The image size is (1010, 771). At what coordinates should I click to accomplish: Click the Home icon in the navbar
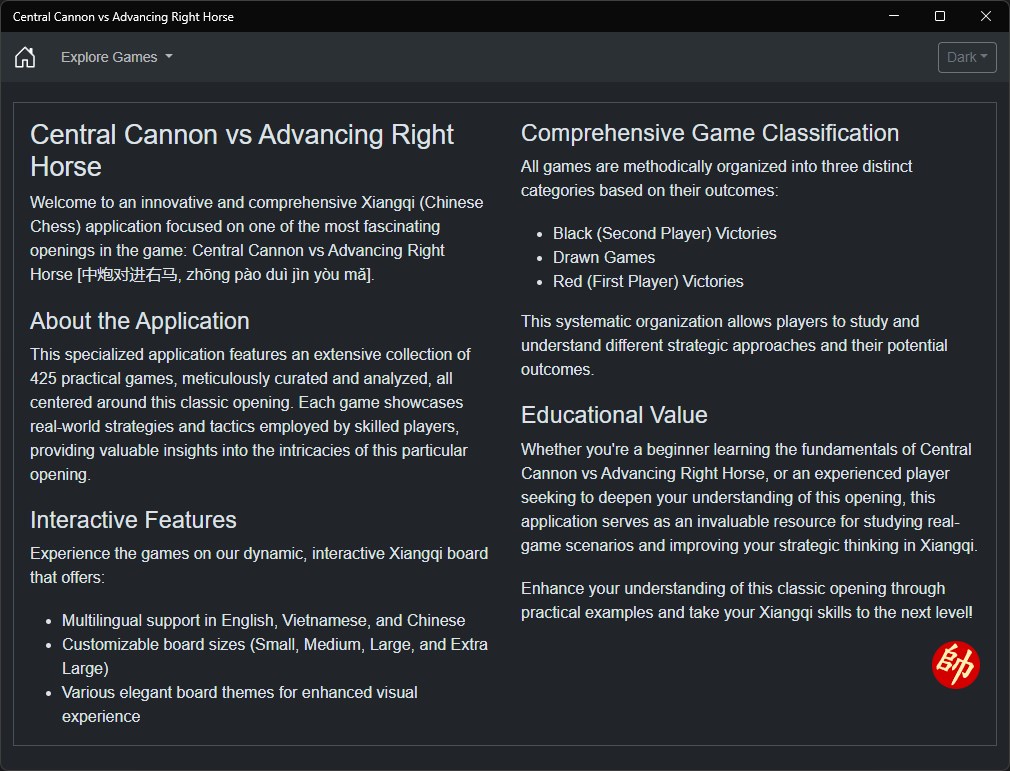[25, 57]
